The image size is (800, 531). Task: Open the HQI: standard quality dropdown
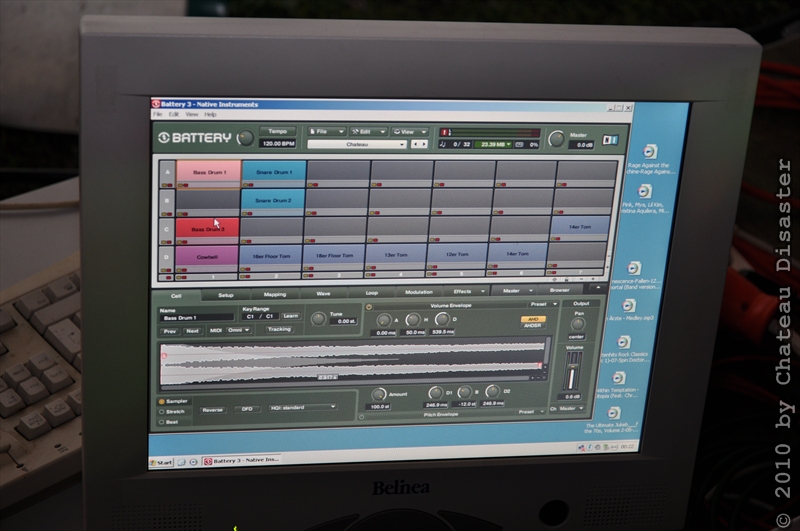pyautogui.click(x=303, y=408)
